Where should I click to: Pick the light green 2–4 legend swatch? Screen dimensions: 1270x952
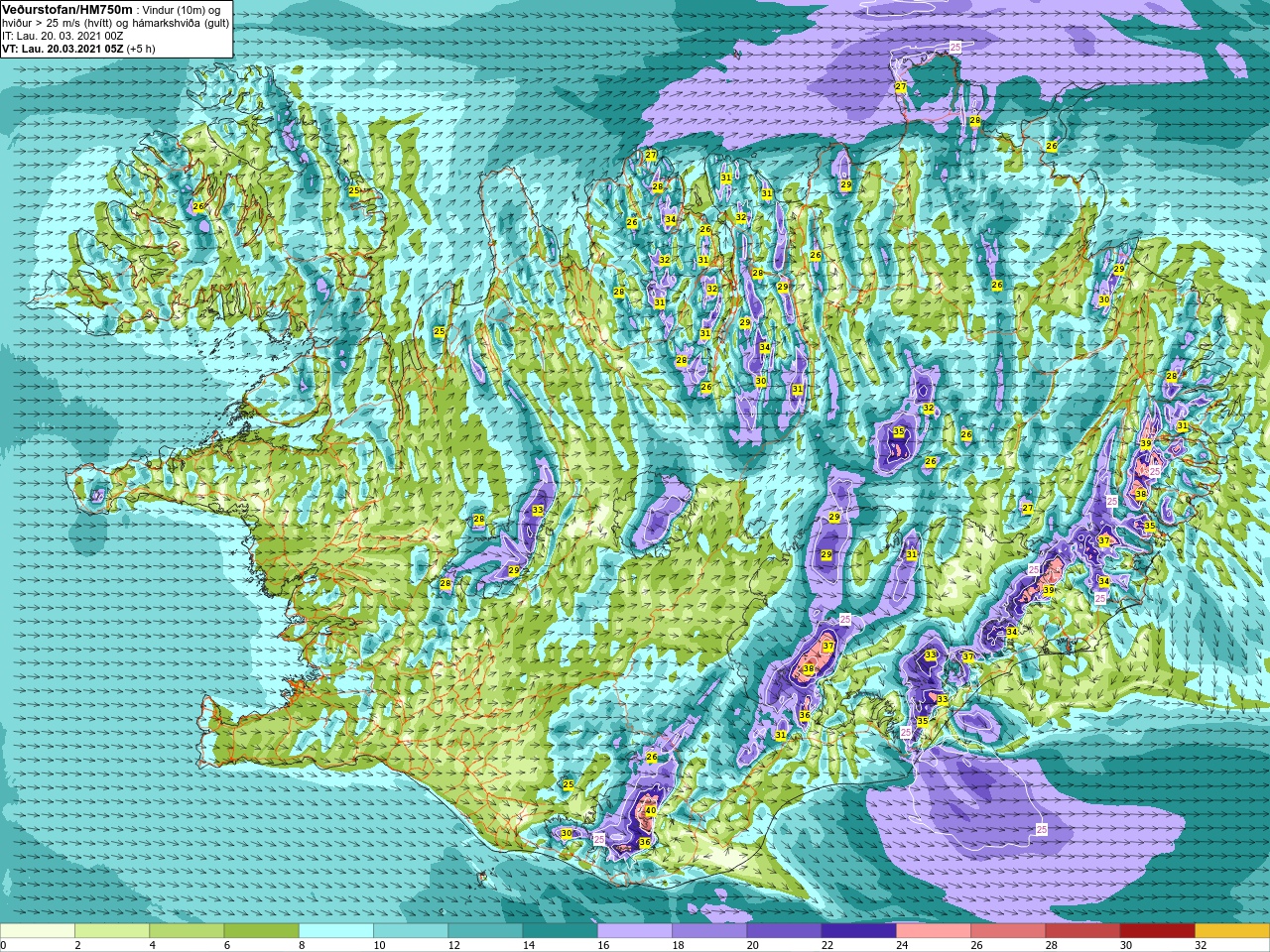112,930
